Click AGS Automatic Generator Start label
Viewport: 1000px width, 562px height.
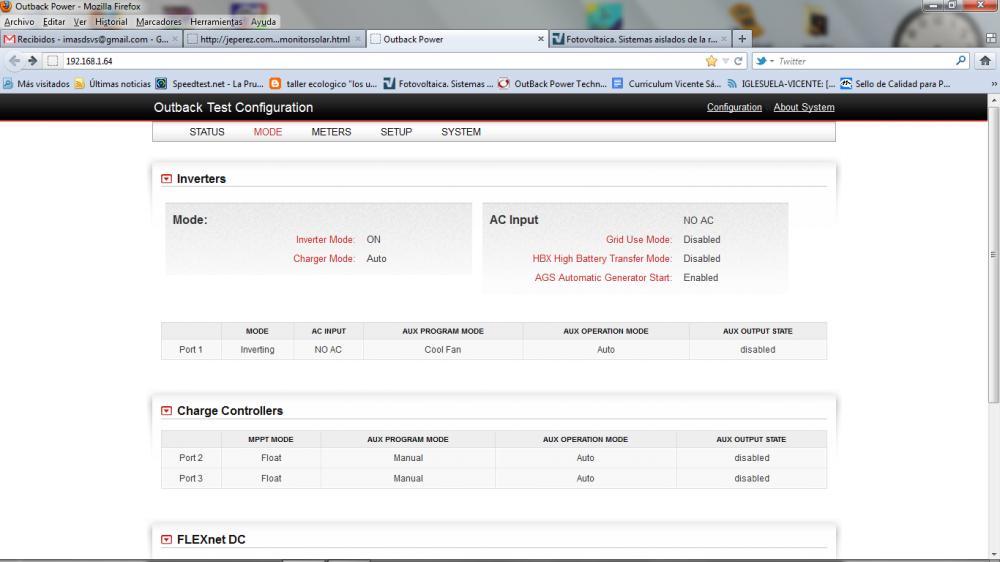point(603,278)
